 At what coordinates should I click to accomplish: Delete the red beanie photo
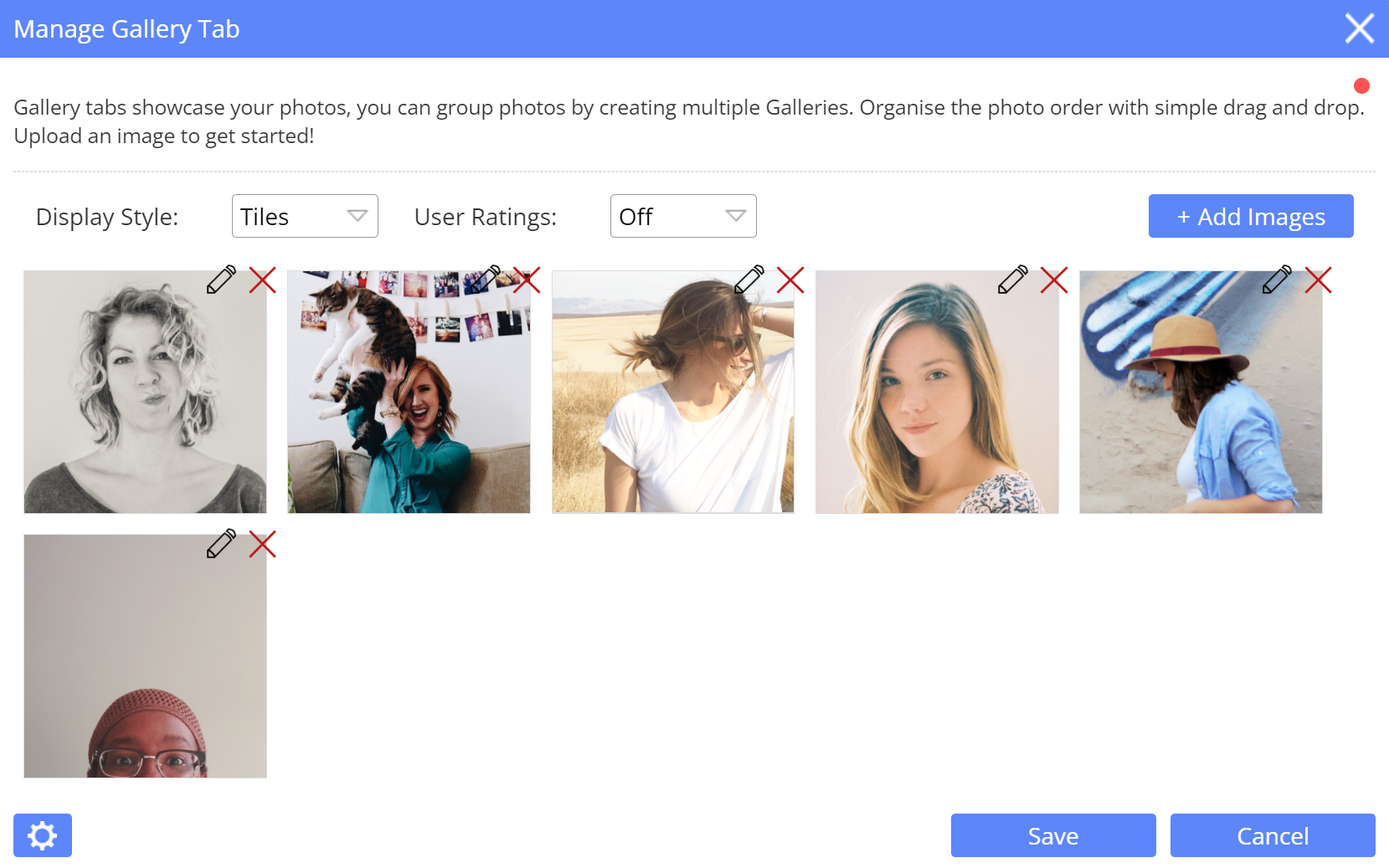(x=263, y=545)
